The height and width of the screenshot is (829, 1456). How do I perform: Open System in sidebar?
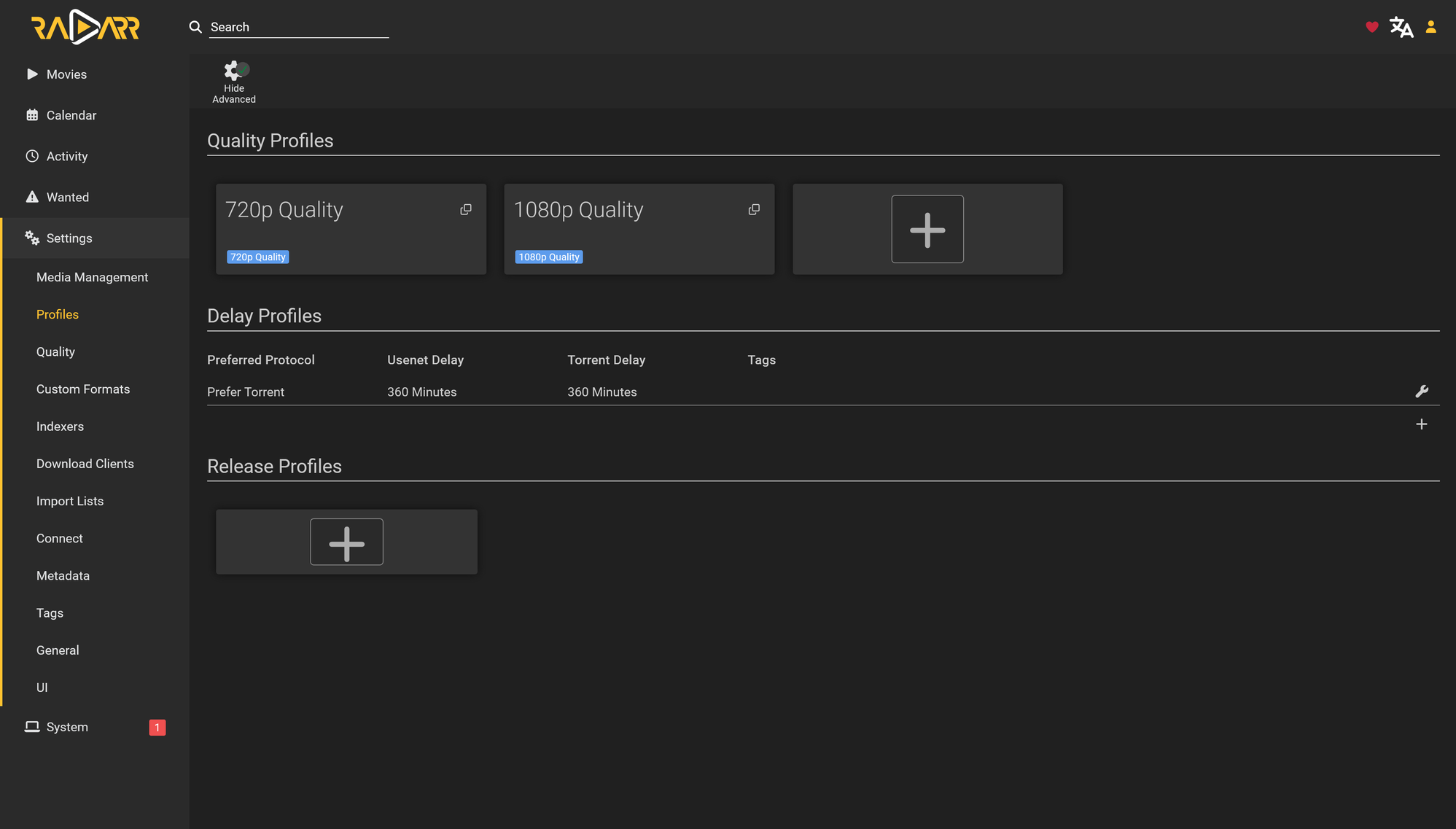pos(95,727)
